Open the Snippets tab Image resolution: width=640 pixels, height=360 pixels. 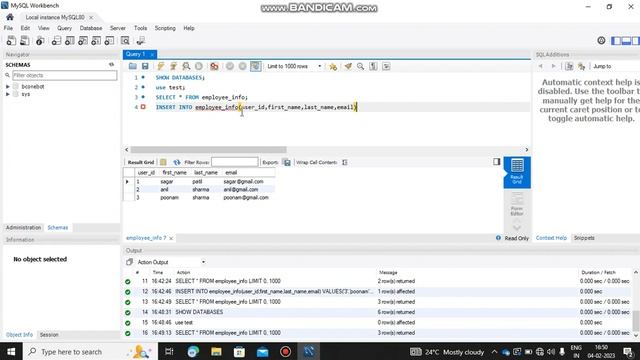584,238
